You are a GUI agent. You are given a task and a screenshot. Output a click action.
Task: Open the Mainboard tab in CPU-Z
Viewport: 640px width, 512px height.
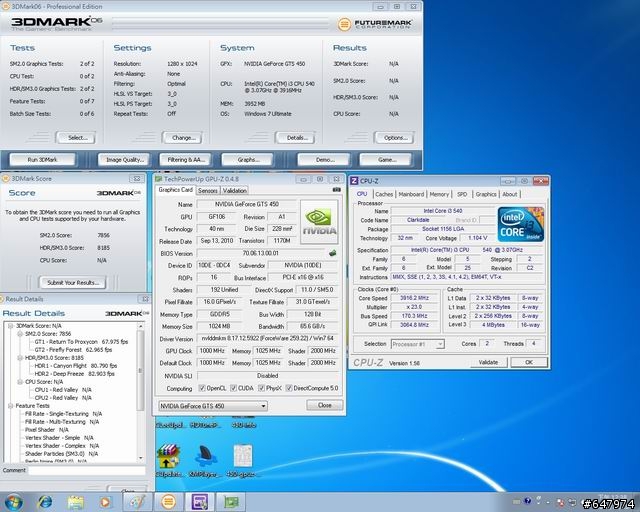coord(411,194)
